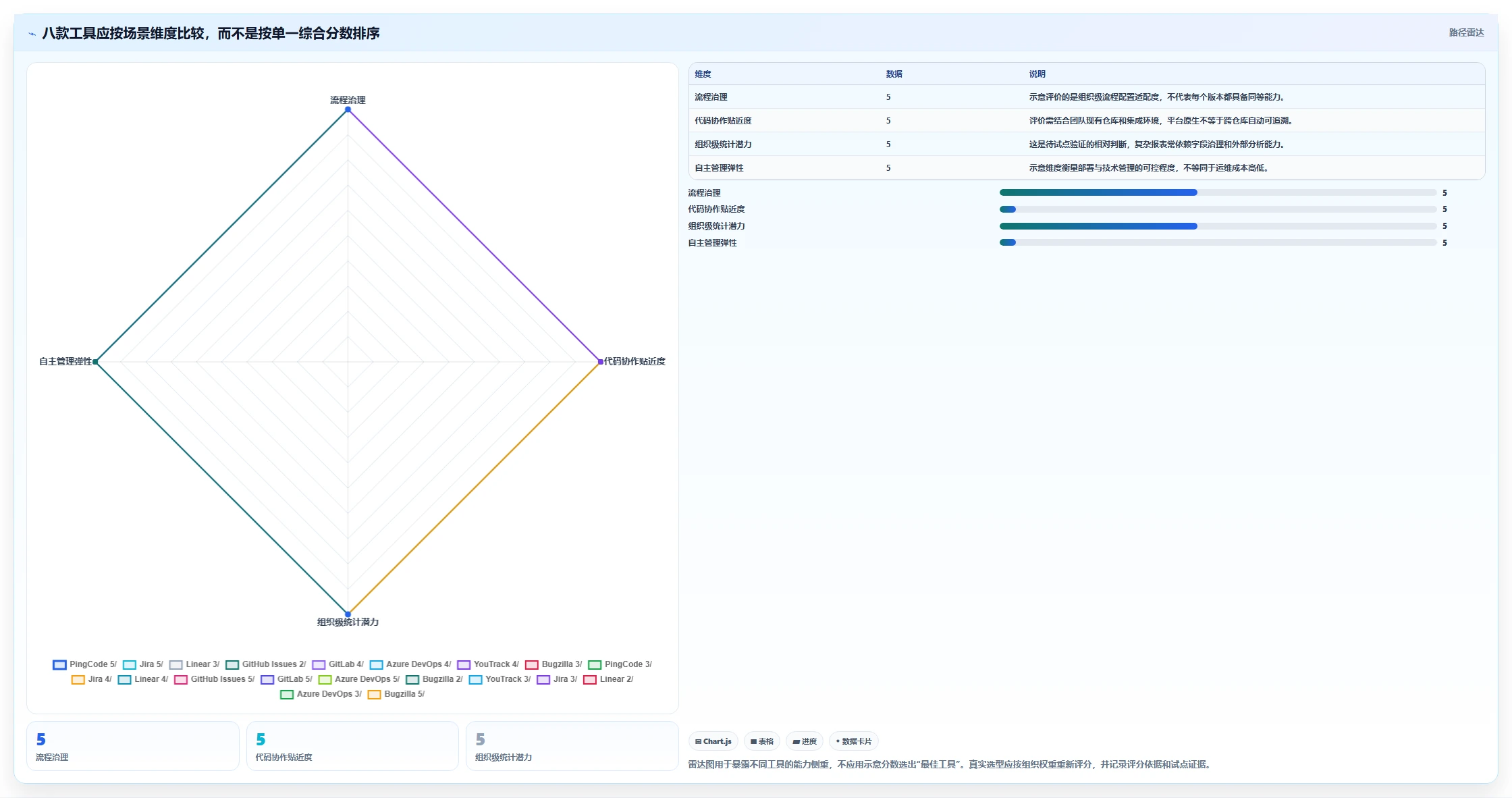
Task: Select the 自主管理弹性 table row cell
Action: (x=719, y=168)
